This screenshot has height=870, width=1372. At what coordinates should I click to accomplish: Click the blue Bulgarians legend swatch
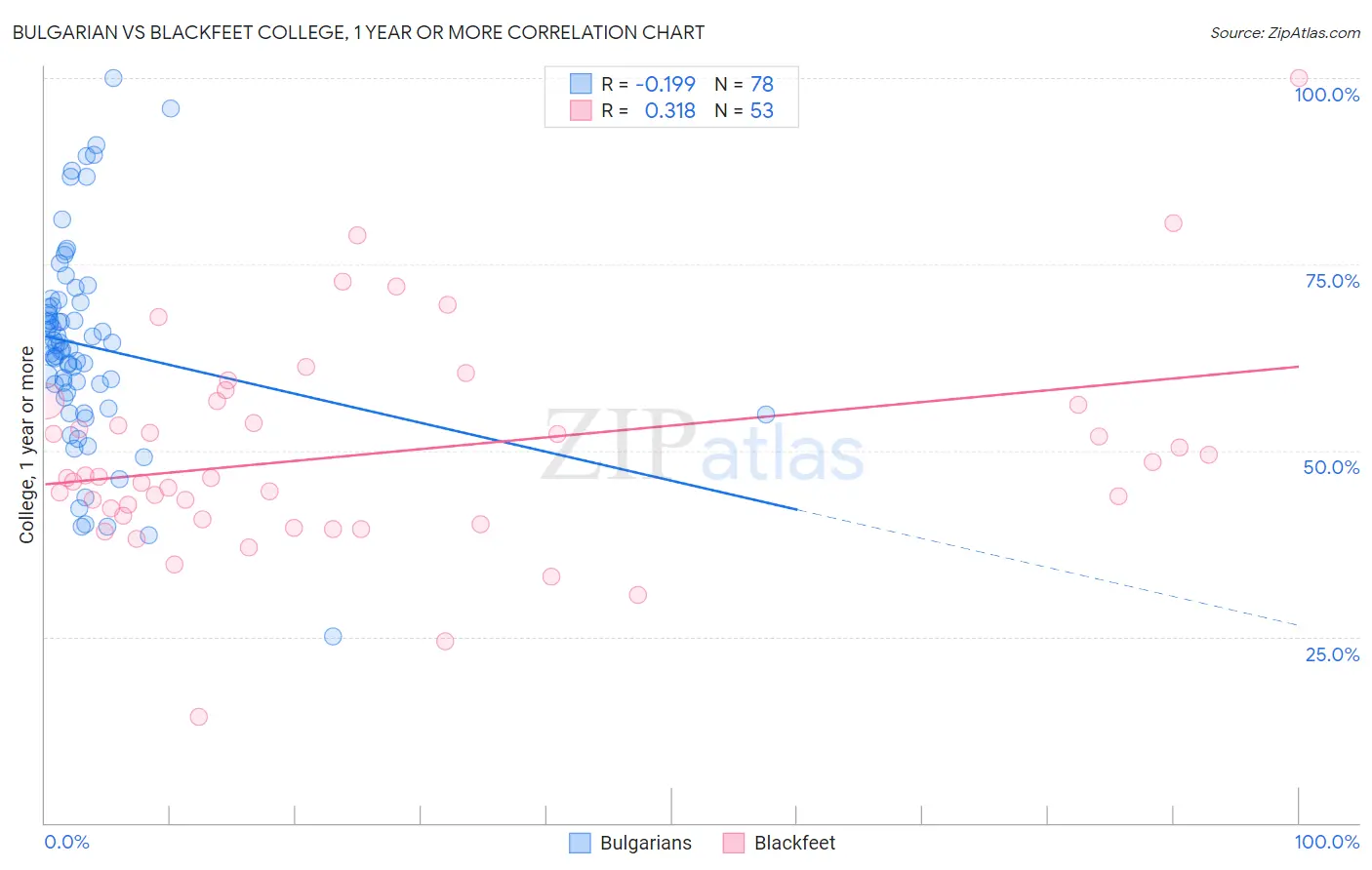point(580,843)
